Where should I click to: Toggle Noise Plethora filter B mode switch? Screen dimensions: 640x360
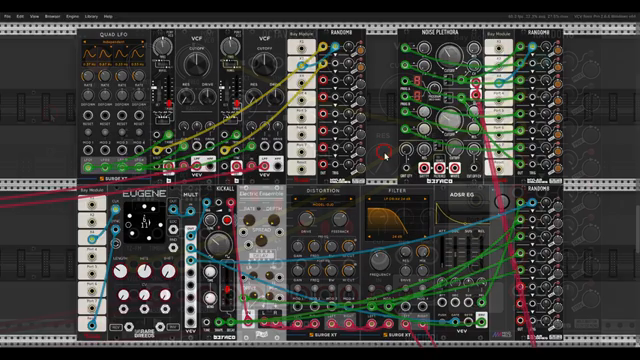(448, 98)
